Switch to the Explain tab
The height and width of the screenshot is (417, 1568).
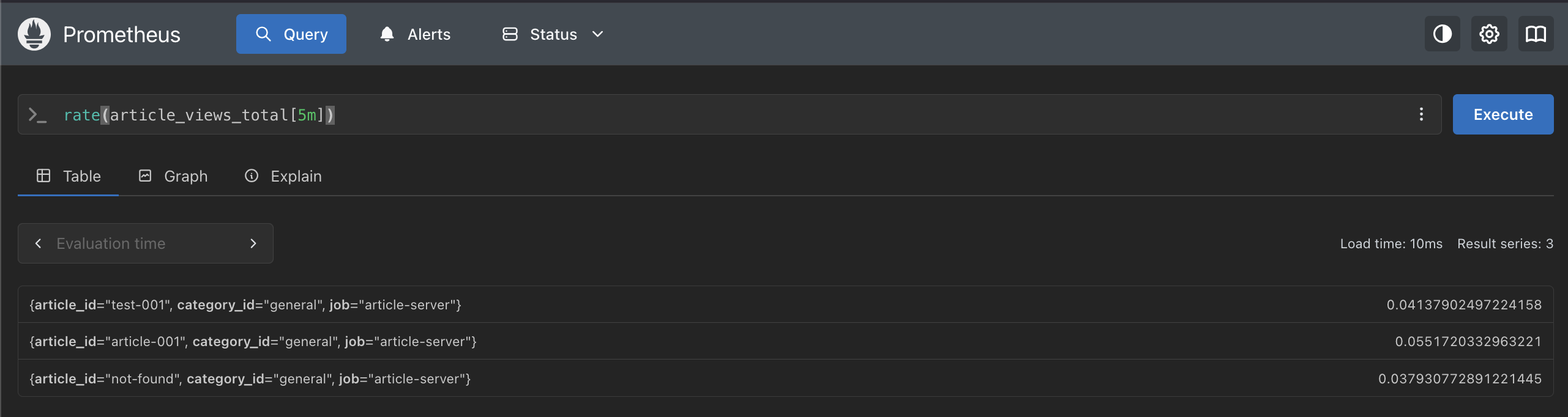(283, 176)
